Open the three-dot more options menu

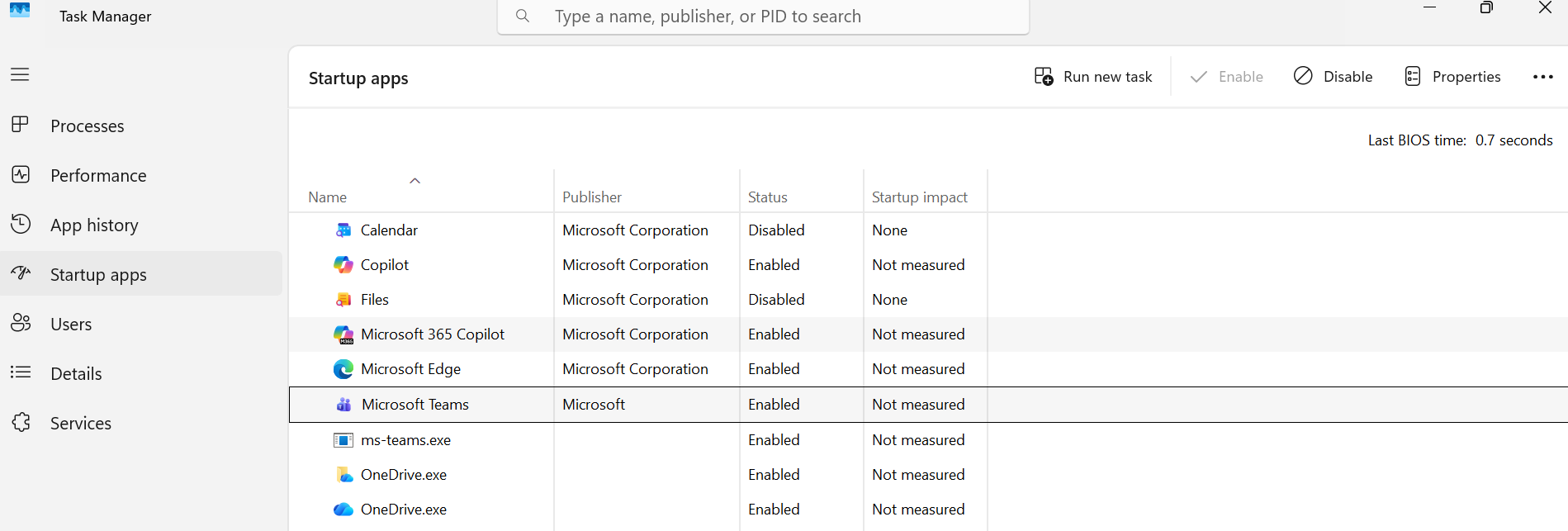click(1543, 77)
